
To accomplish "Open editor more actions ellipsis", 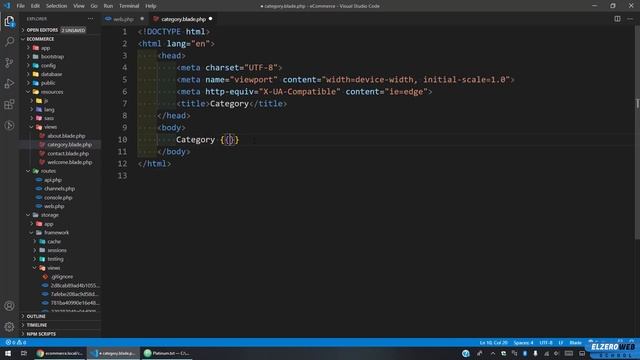I will [x=630, y=19].
